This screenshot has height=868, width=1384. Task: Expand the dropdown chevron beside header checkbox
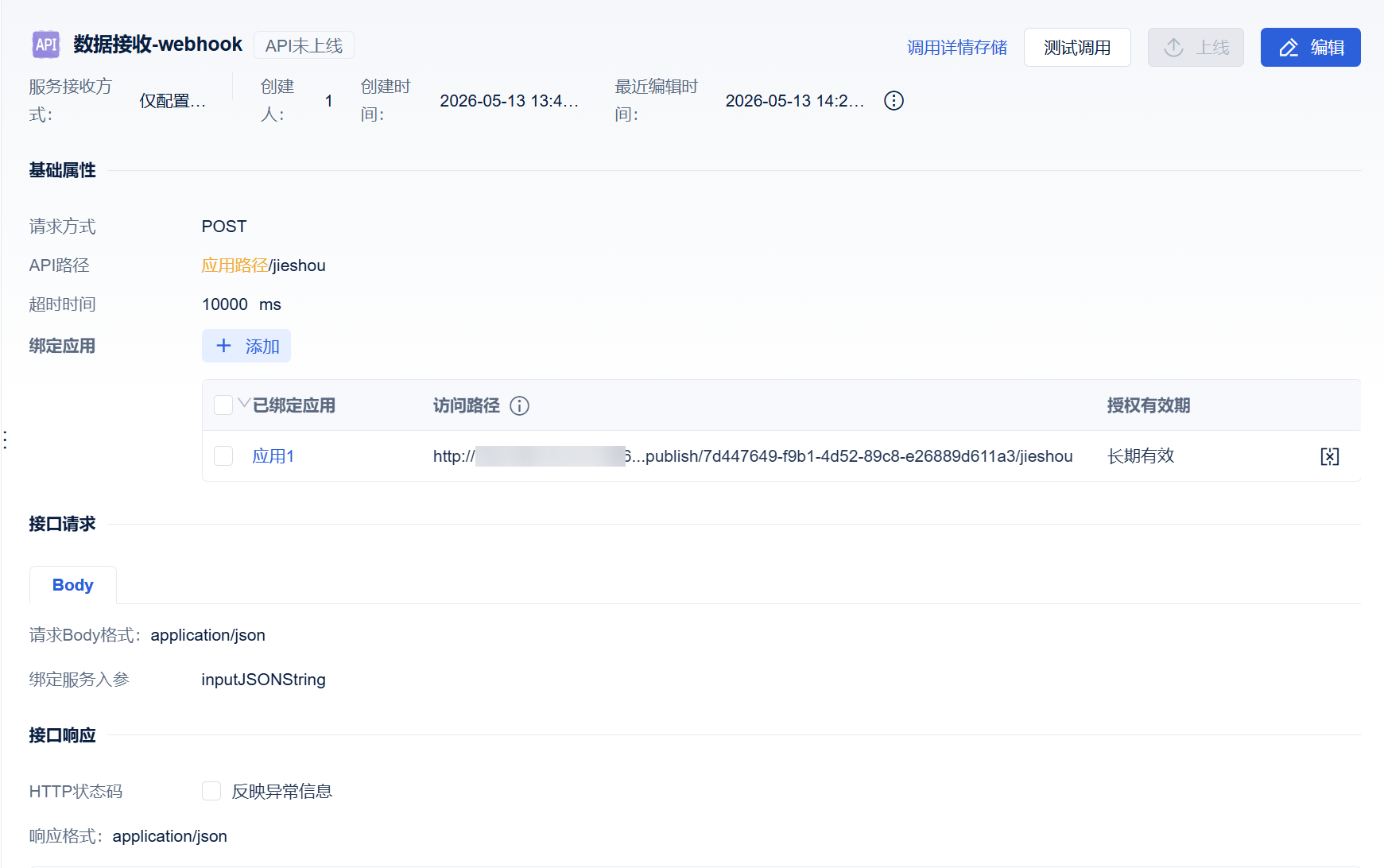tap(244, 402)
